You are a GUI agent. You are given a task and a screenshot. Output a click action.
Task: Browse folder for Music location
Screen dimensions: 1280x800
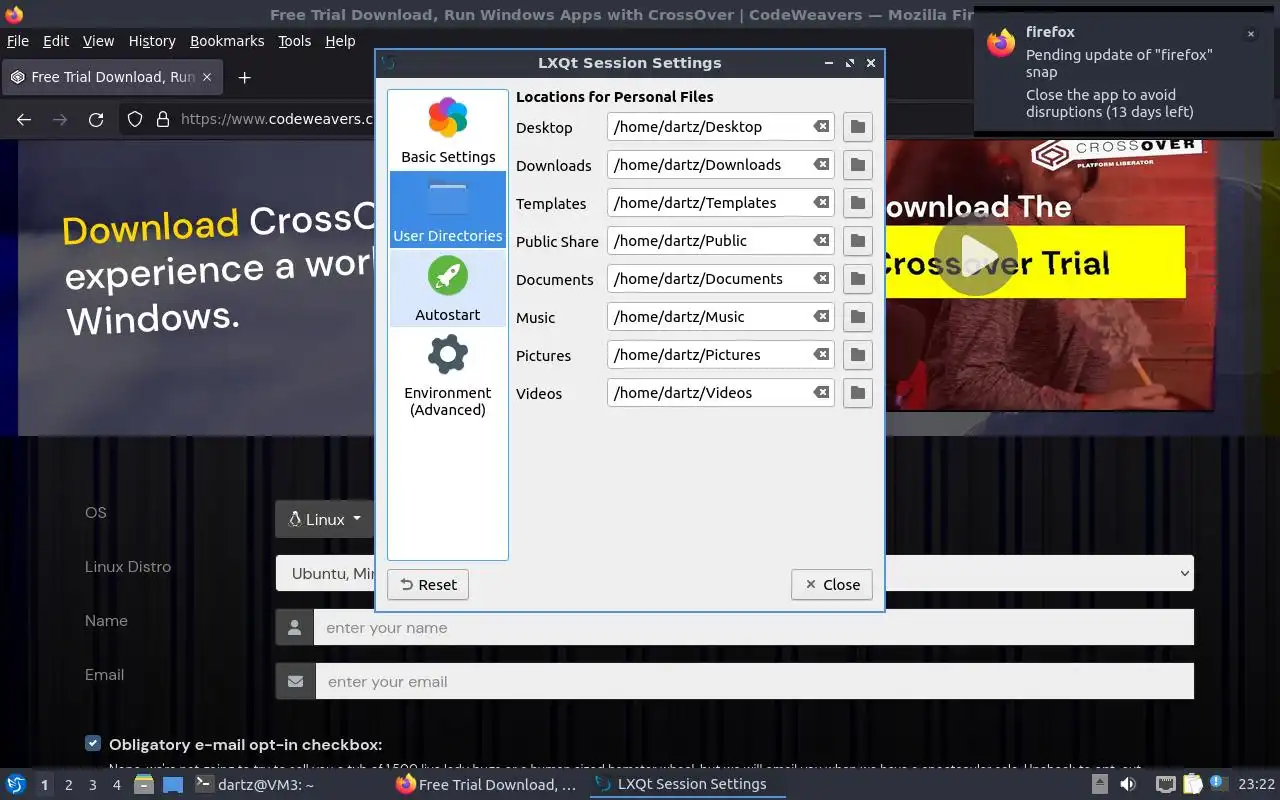pyautogui.click(x=857, y=317)
